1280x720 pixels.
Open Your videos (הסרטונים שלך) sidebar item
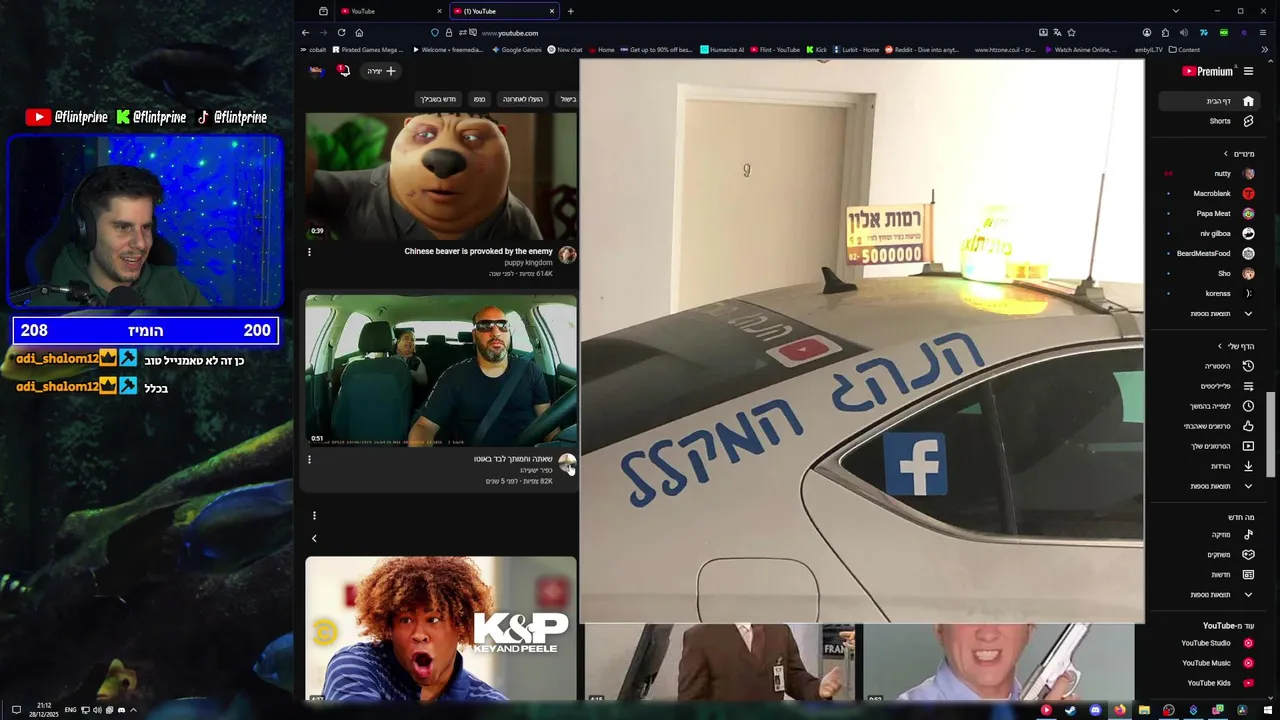(1208, 446)
